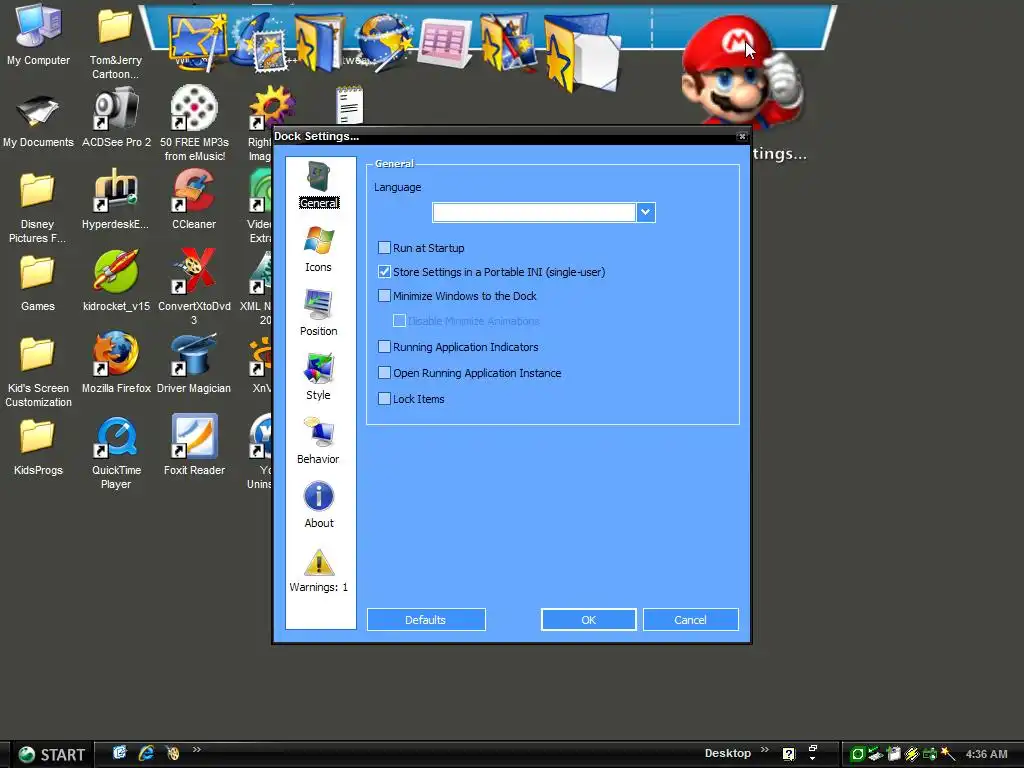Screen dimensions: 1024x768
Task: Open the Games folder
Action: click(37, 282)
